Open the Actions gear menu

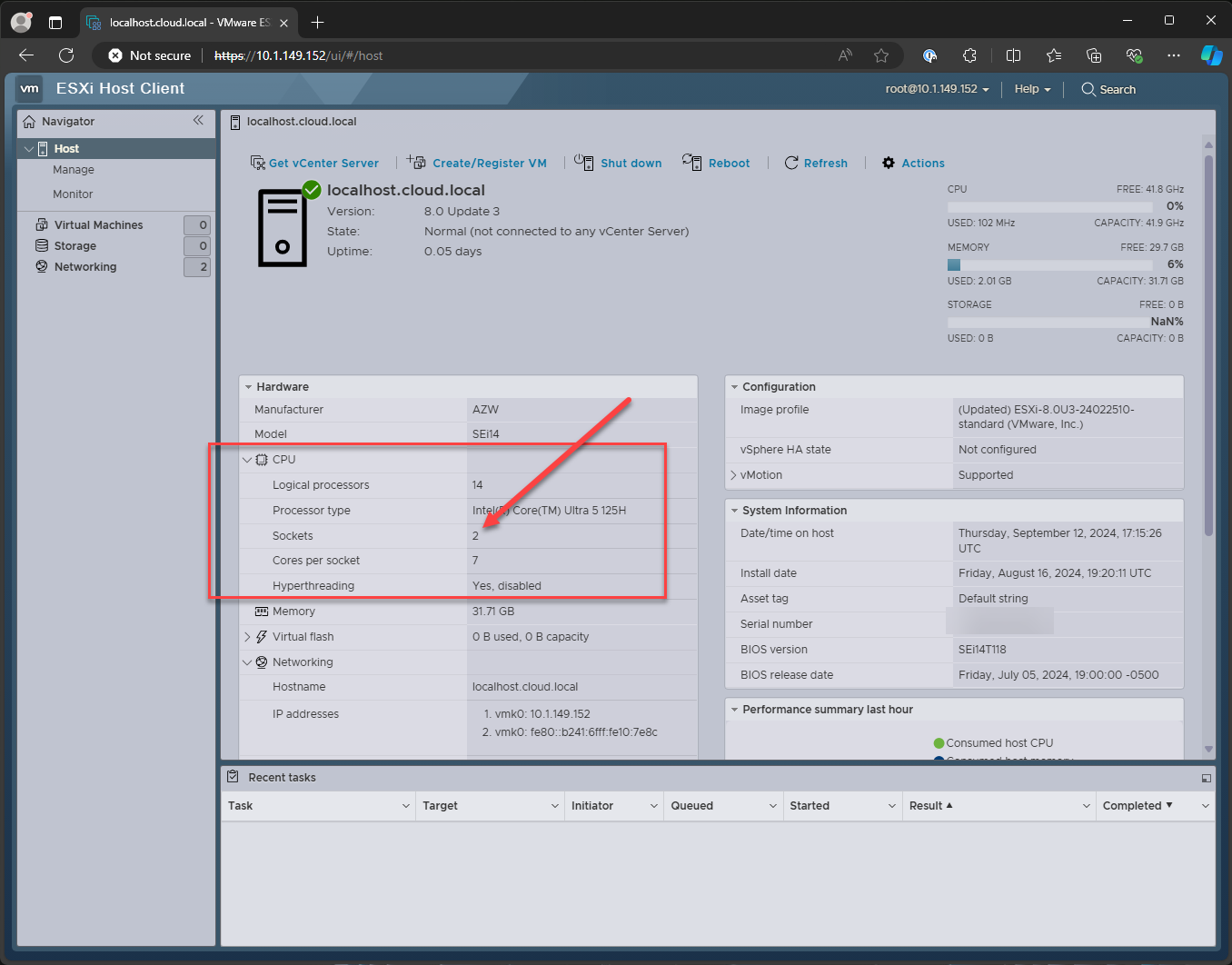pos(889,163)
